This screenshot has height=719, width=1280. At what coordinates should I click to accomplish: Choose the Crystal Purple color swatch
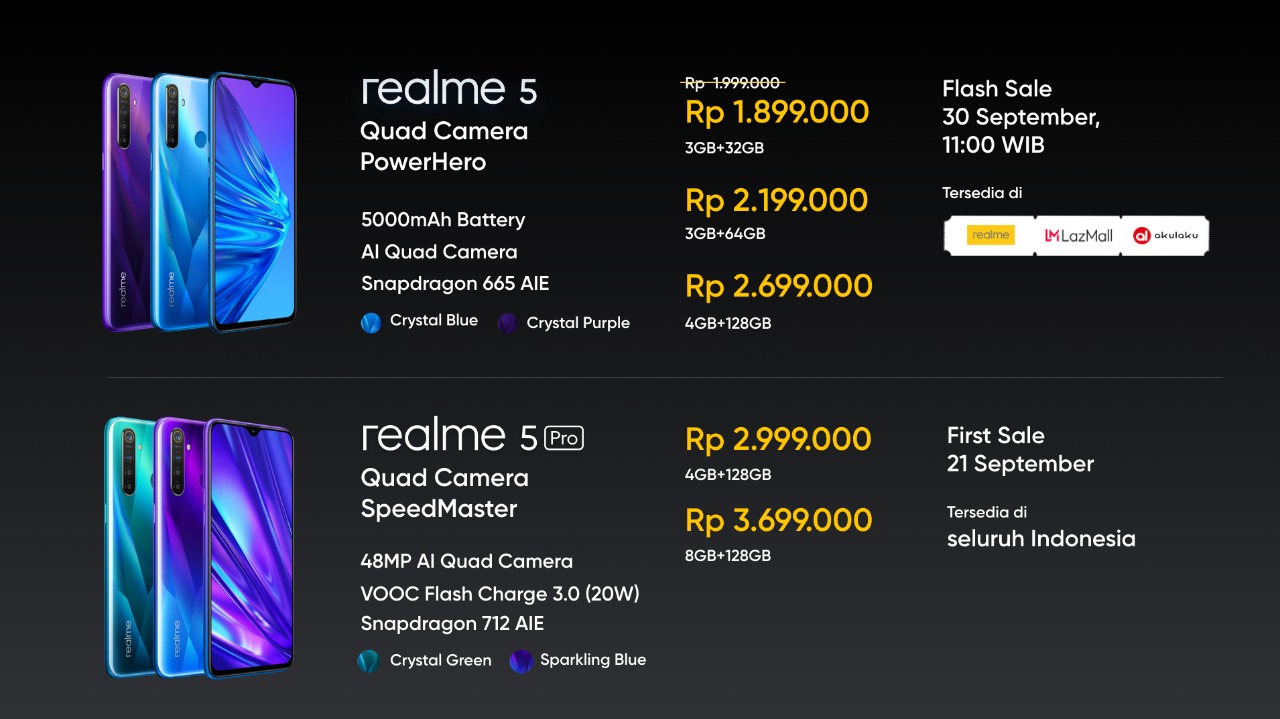tap(508, 322)
